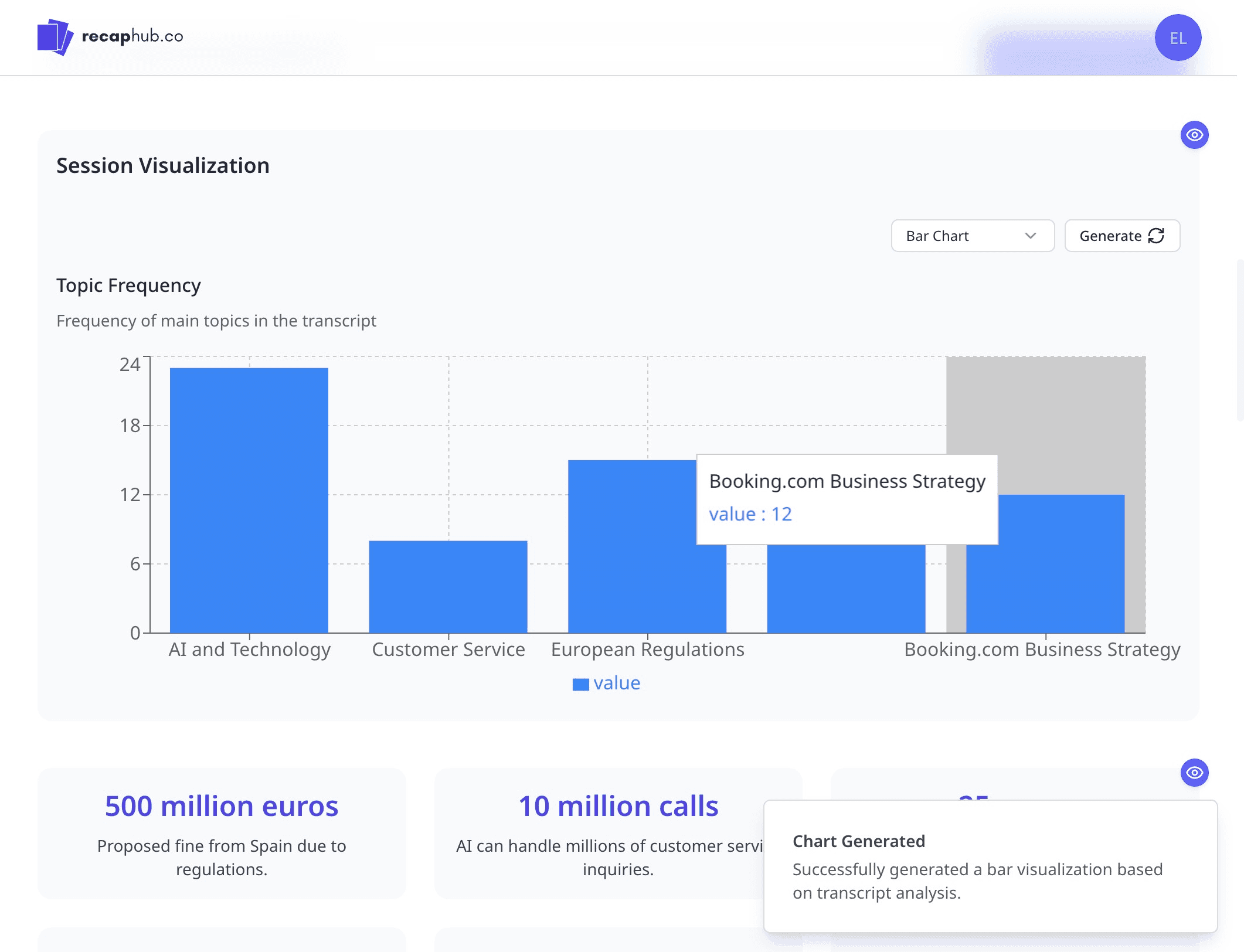Viewport: 1244px width, 952px height.
Task: Open the EL user avatar menu
Action: pyautogui.click(x=1178, y=38)
